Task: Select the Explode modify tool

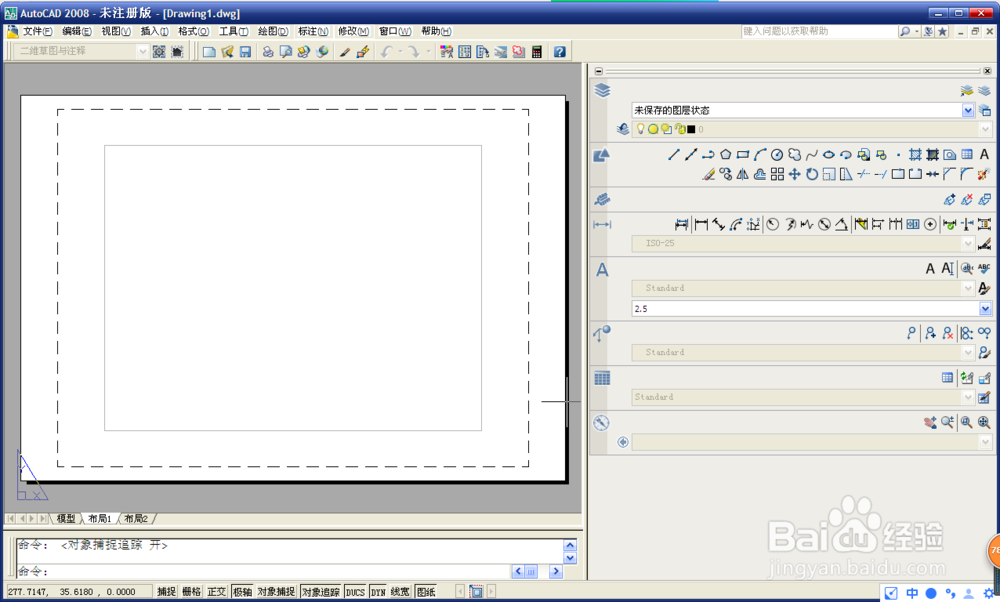Action: (983, 174)
